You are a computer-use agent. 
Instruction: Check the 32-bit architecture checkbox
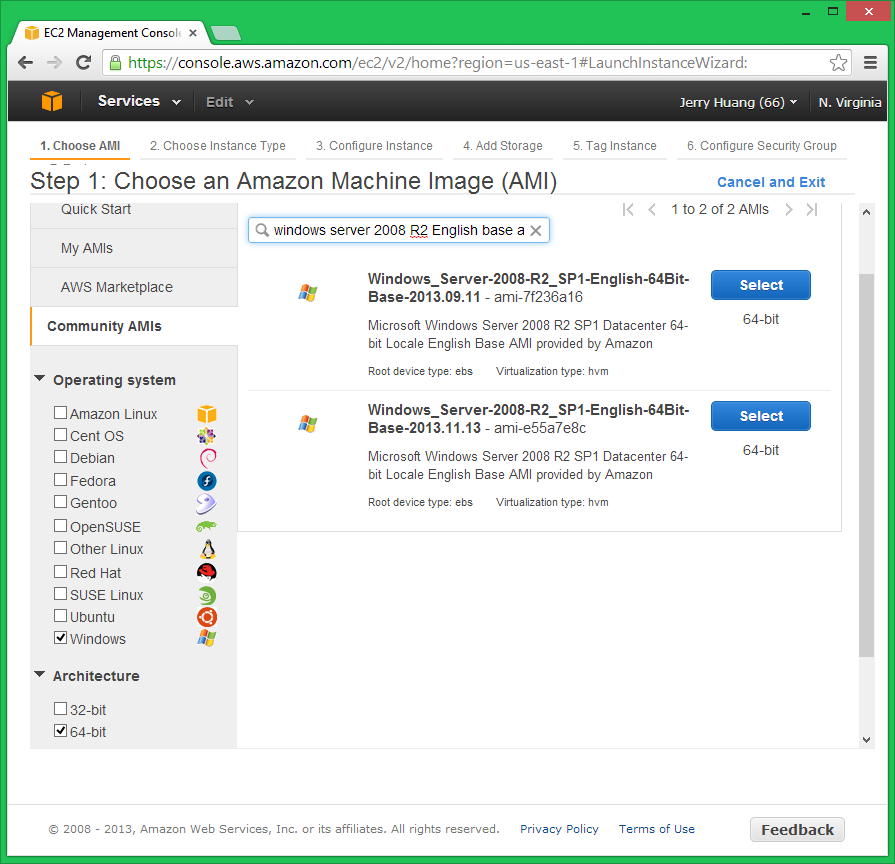tap(61, 709)
